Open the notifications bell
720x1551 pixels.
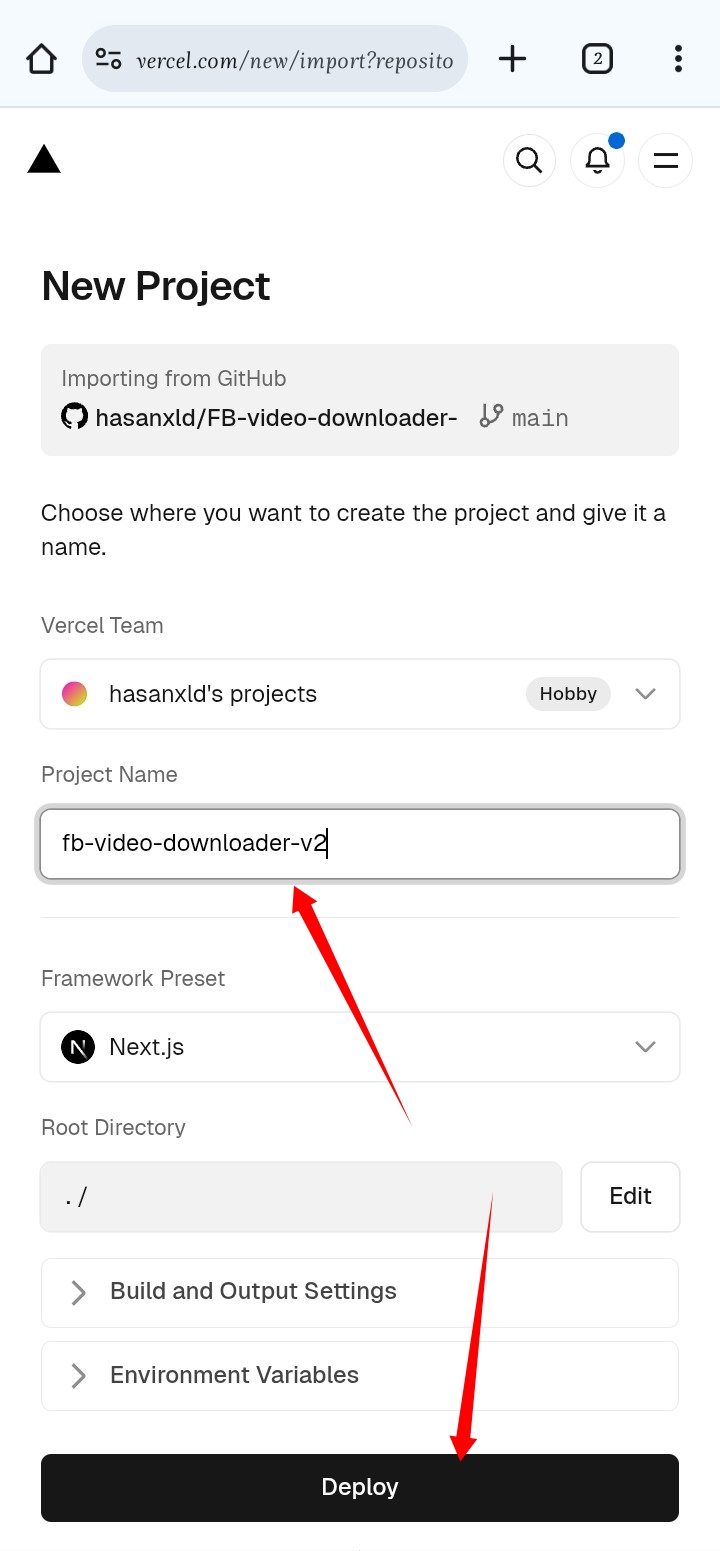tap(597, 160)
